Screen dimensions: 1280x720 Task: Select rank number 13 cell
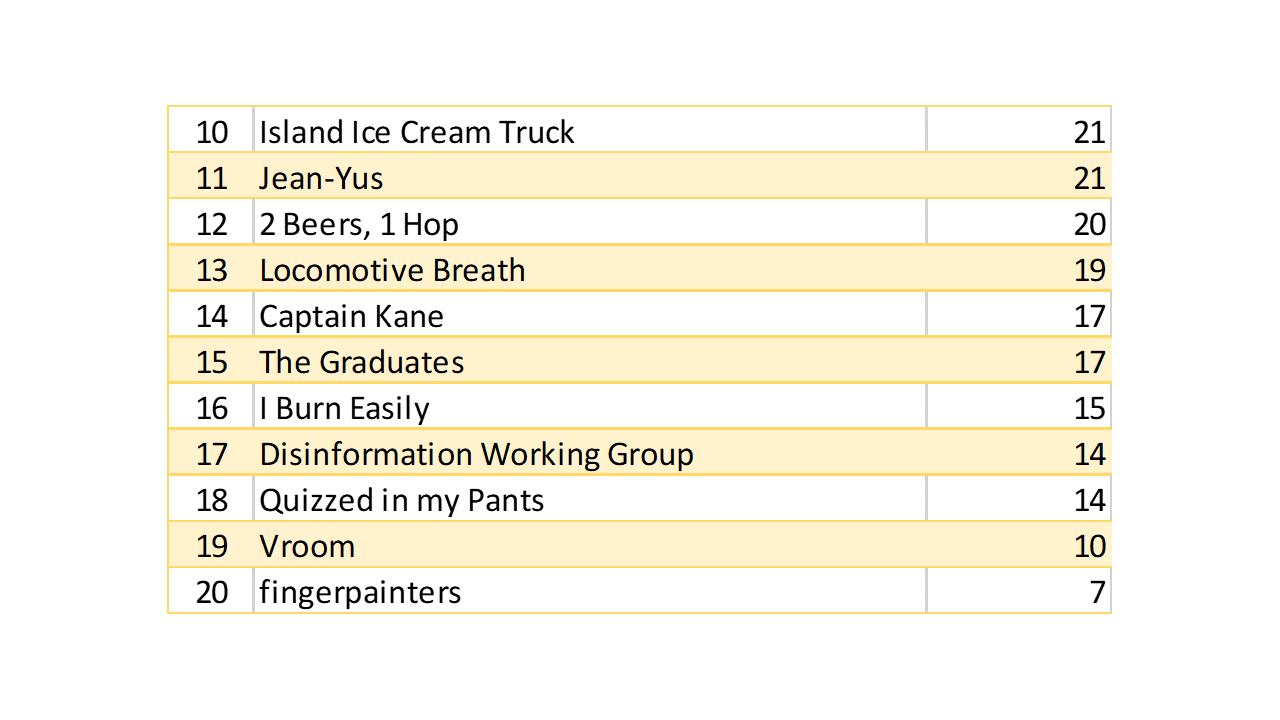point(212,270)
